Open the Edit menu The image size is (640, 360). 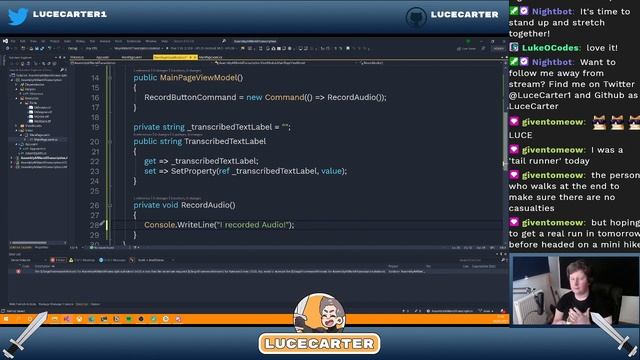tap(22, 41)
